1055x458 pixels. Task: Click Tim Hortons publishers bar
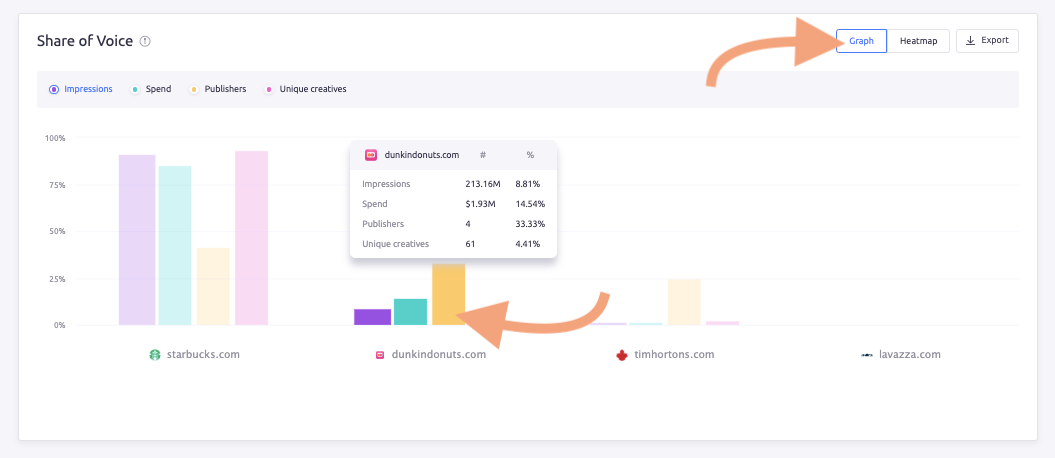click(x=684, y=302)
